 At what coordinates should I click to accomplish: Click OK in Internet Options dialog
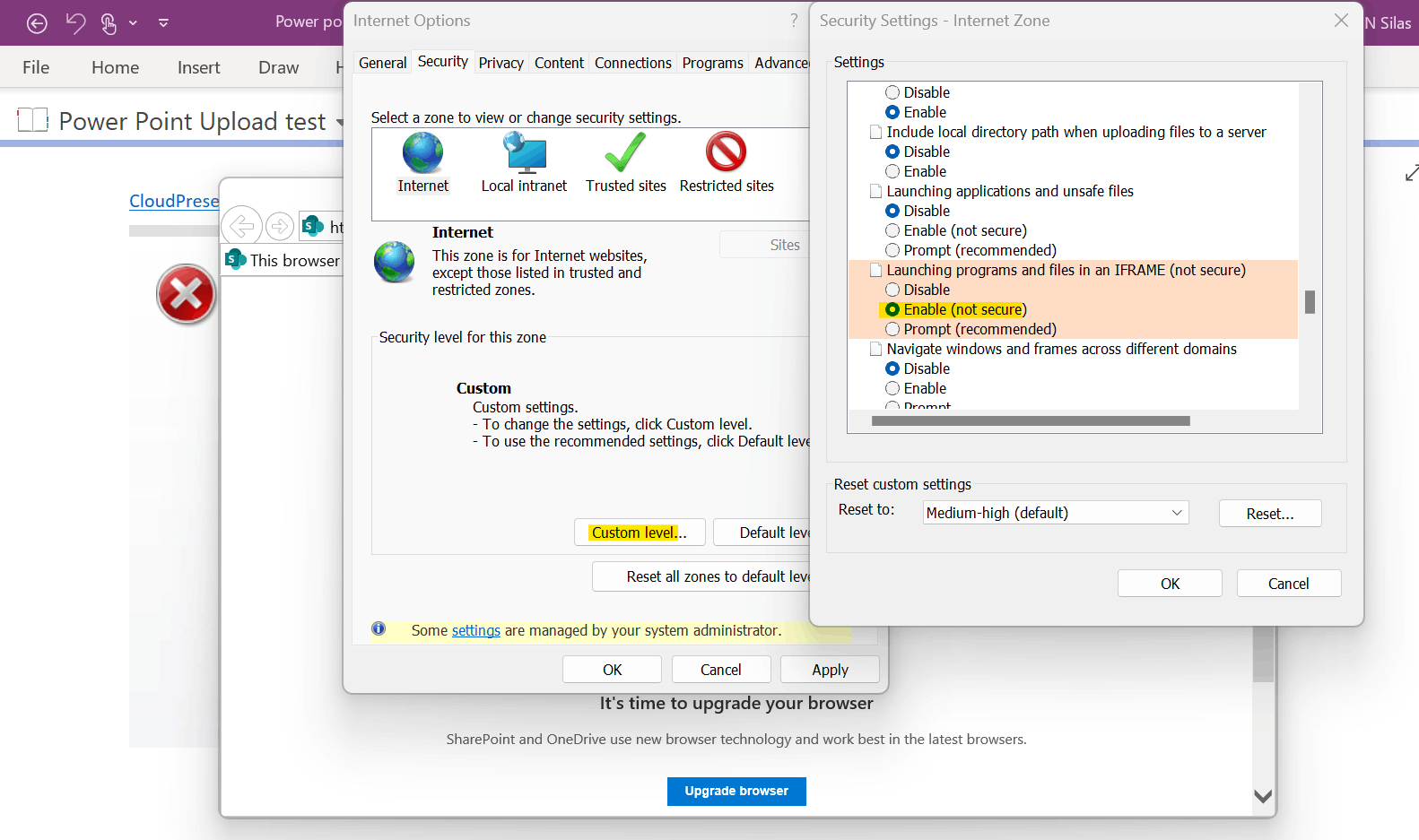(612, 670)
